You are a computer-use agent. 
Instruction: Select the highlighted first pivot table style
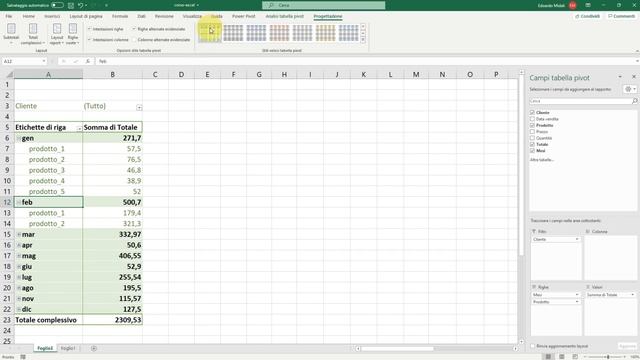click(209, 33)
